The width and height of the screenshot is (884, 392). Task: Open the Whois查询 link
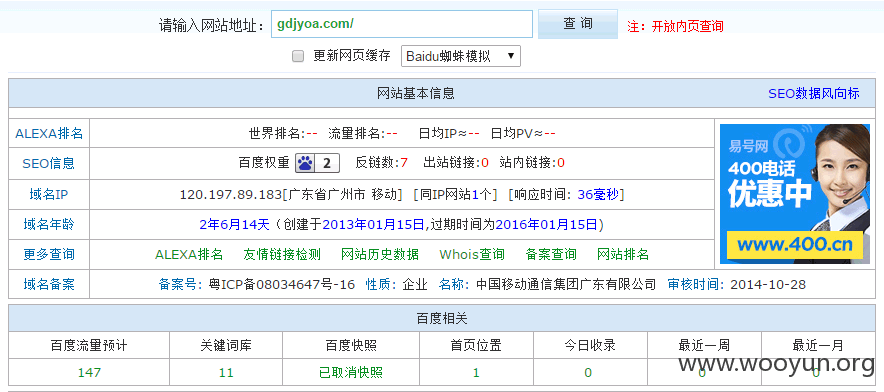click(x=472, y=254)
